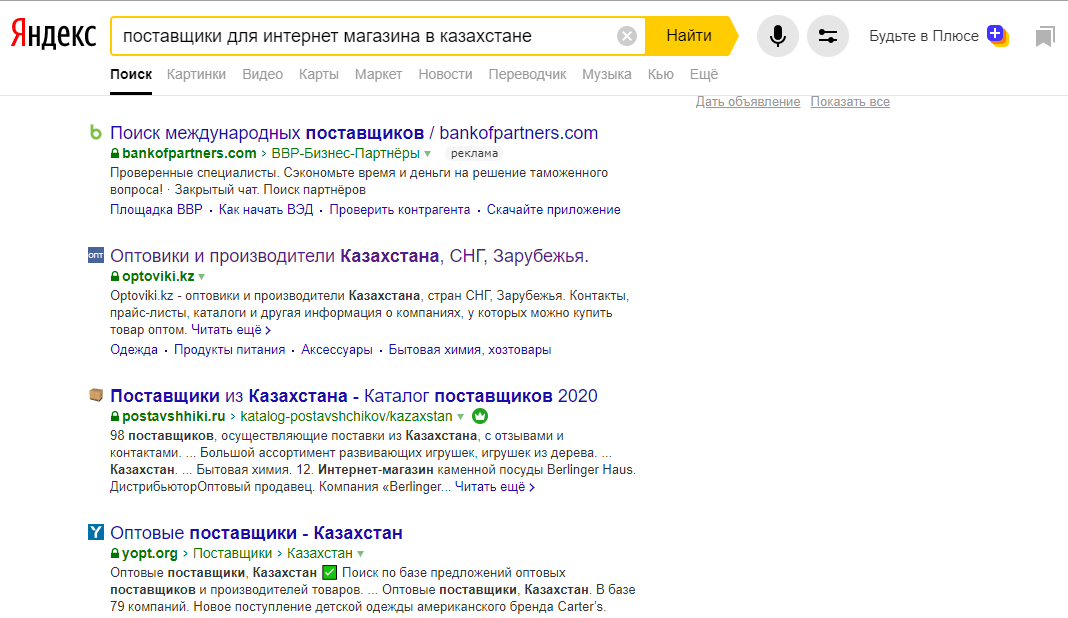Viewport: 1068px width, 618px height.
Task: Open Поставщики из Казахстана catalog result
Action: pyautogui.click(x=354, y=396)
